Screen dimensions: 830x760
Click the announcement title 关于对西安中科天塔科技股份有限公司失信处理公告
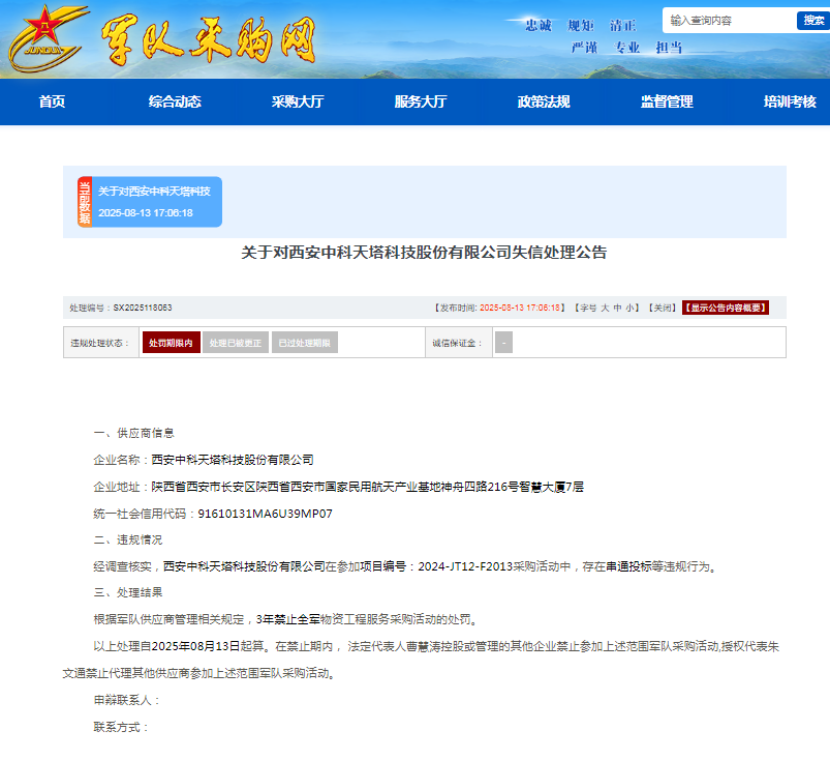424,252
